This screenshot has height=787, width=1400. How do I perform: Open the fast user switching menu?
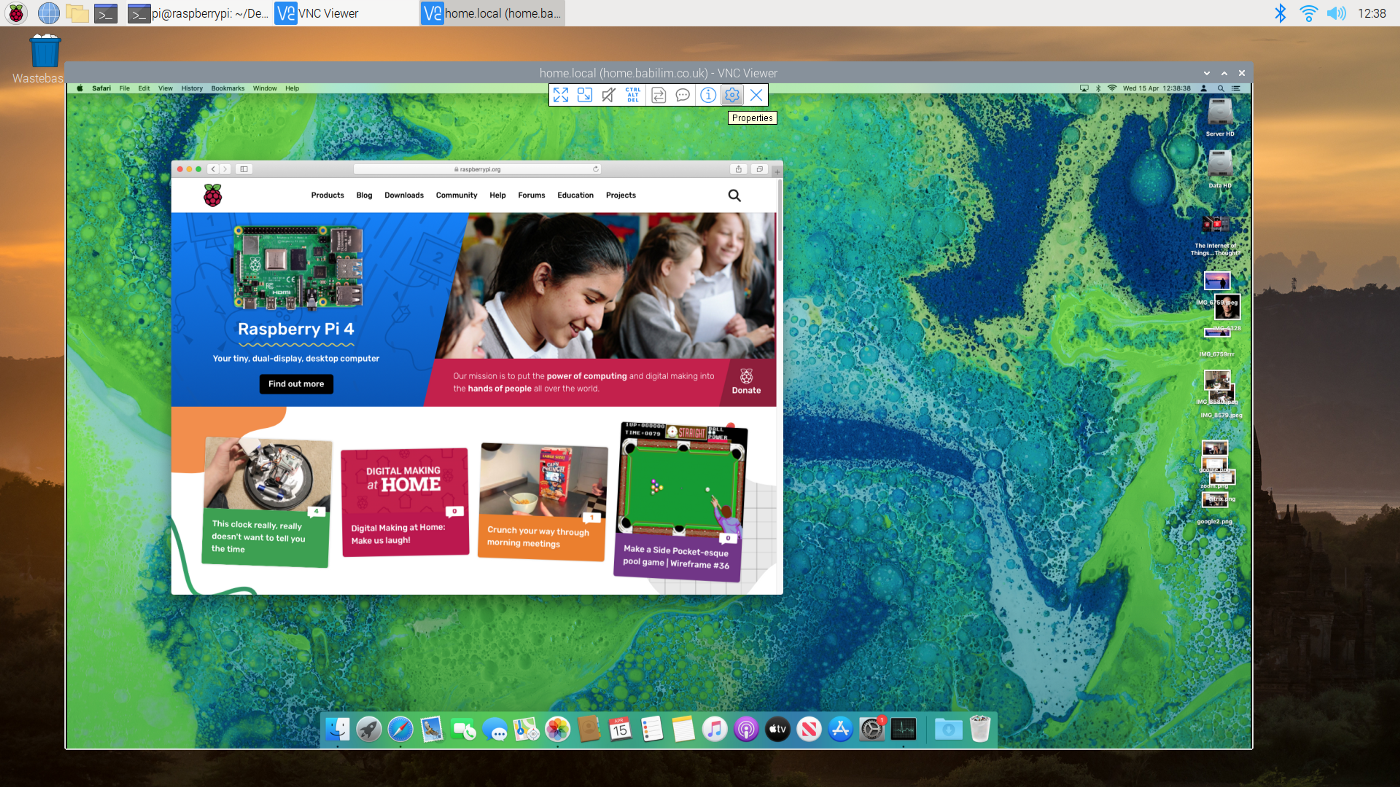[1204, 88]
